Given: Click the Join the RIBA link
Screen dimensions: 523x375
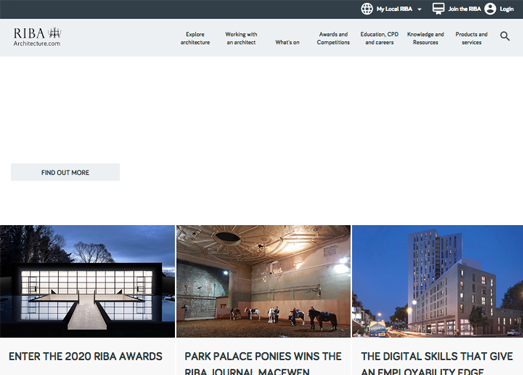Looking at the screenshot, I should pyautogui.click(x=464, y=9).
